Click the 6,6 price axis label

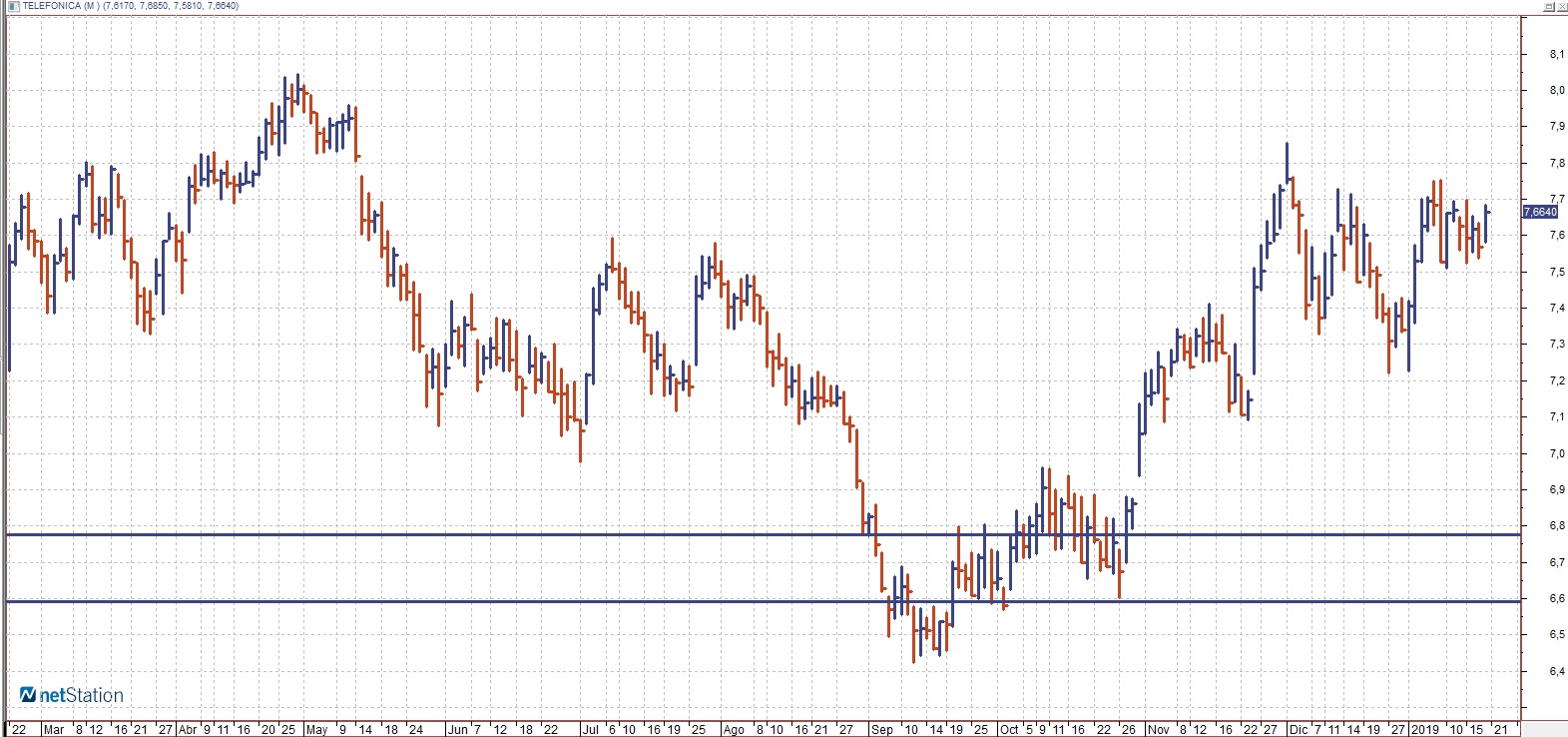coord(1556,598)
